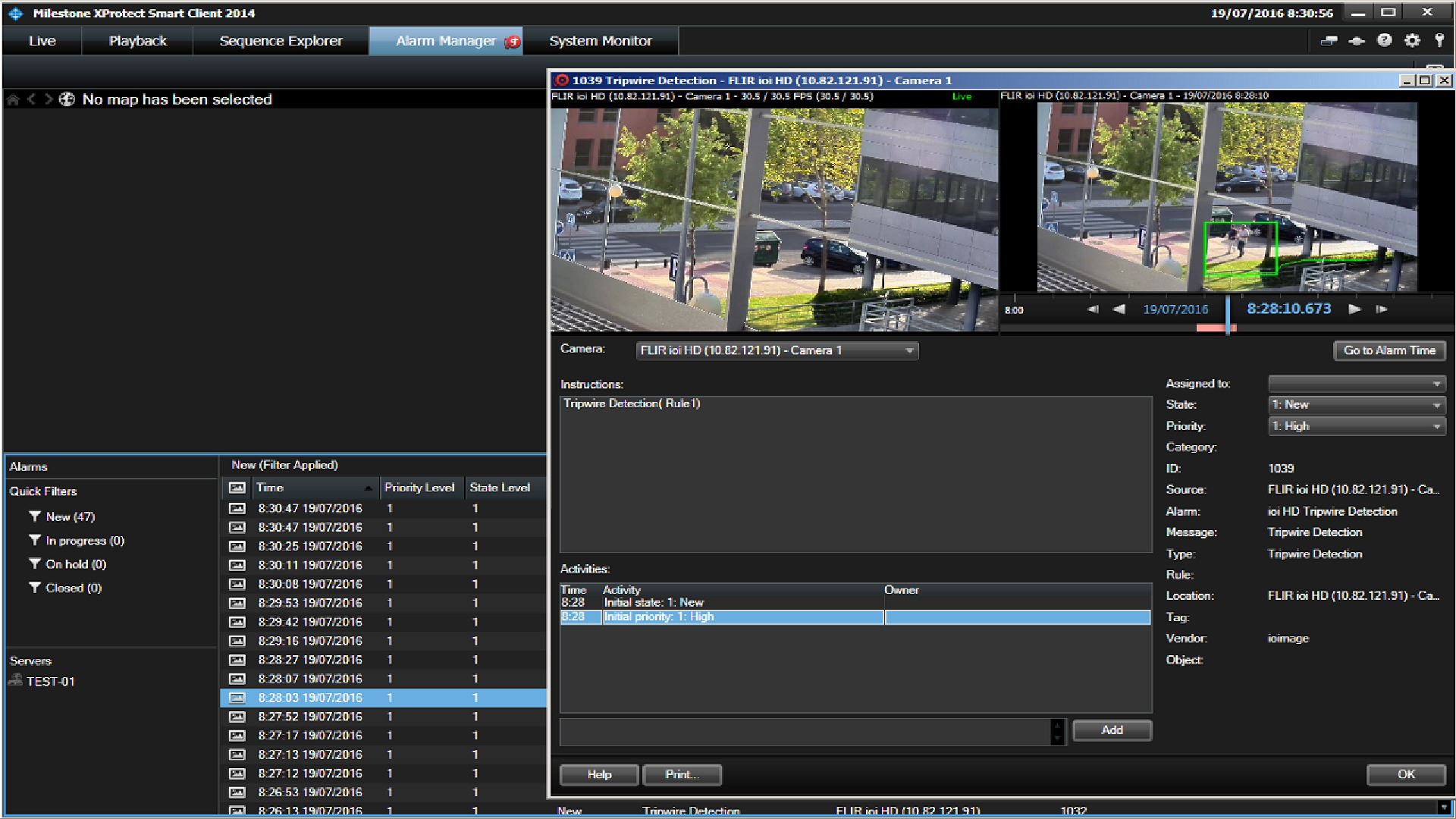This screenshot has width=1456, height=819.
Task: Click the activity comment input field
Action: click(x=805, y=732)
